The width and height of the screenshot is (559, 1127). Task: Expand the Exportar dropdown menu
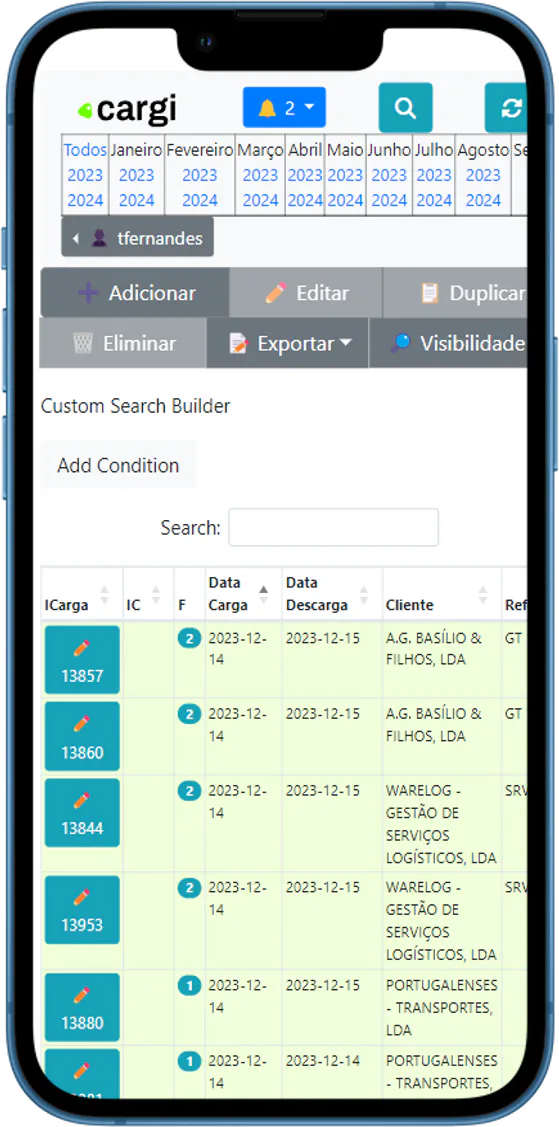288,344
